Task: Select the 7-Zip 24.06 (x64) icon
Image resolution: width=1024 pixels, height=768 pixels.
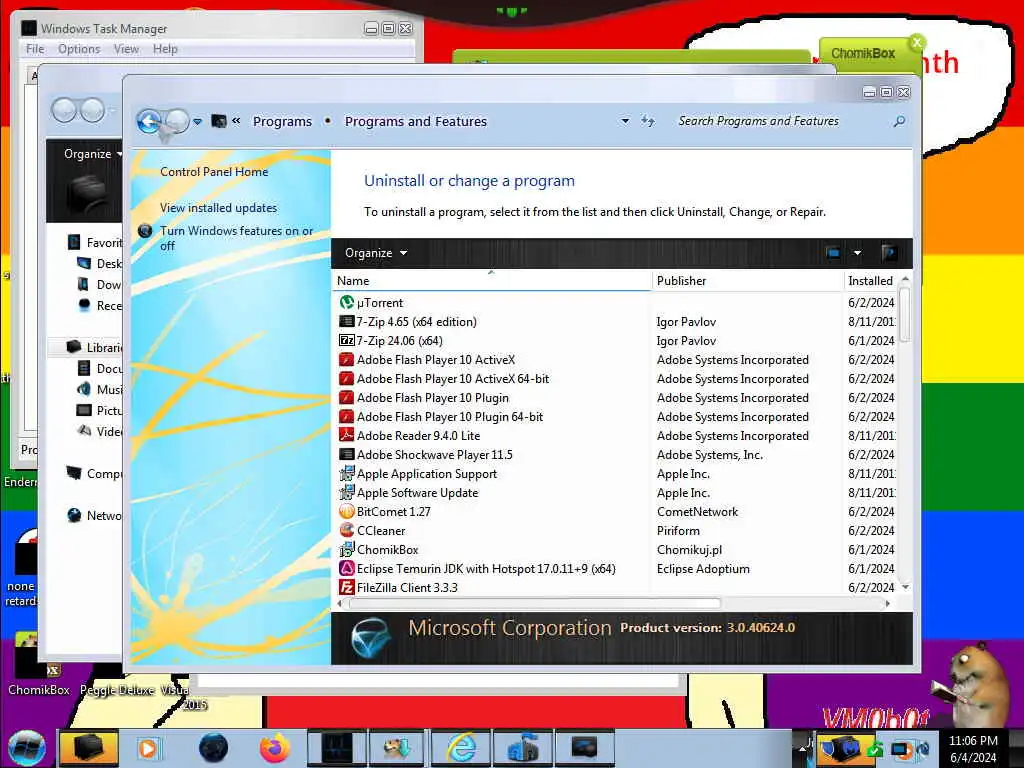Action: 346,340
